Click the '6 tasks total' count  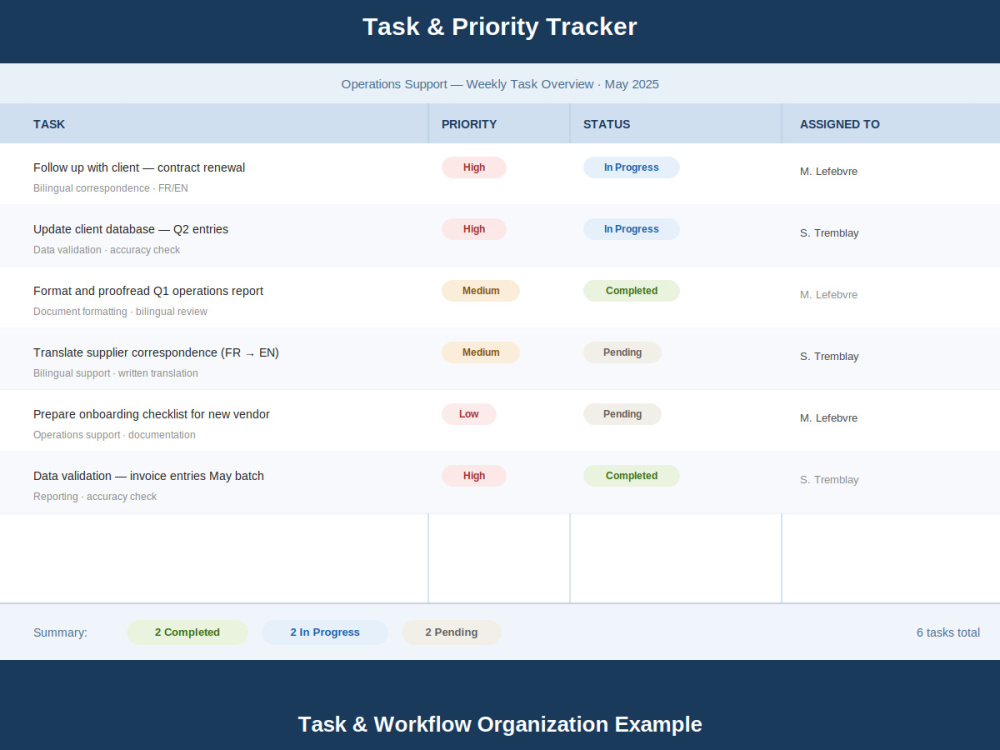[948, 633]
